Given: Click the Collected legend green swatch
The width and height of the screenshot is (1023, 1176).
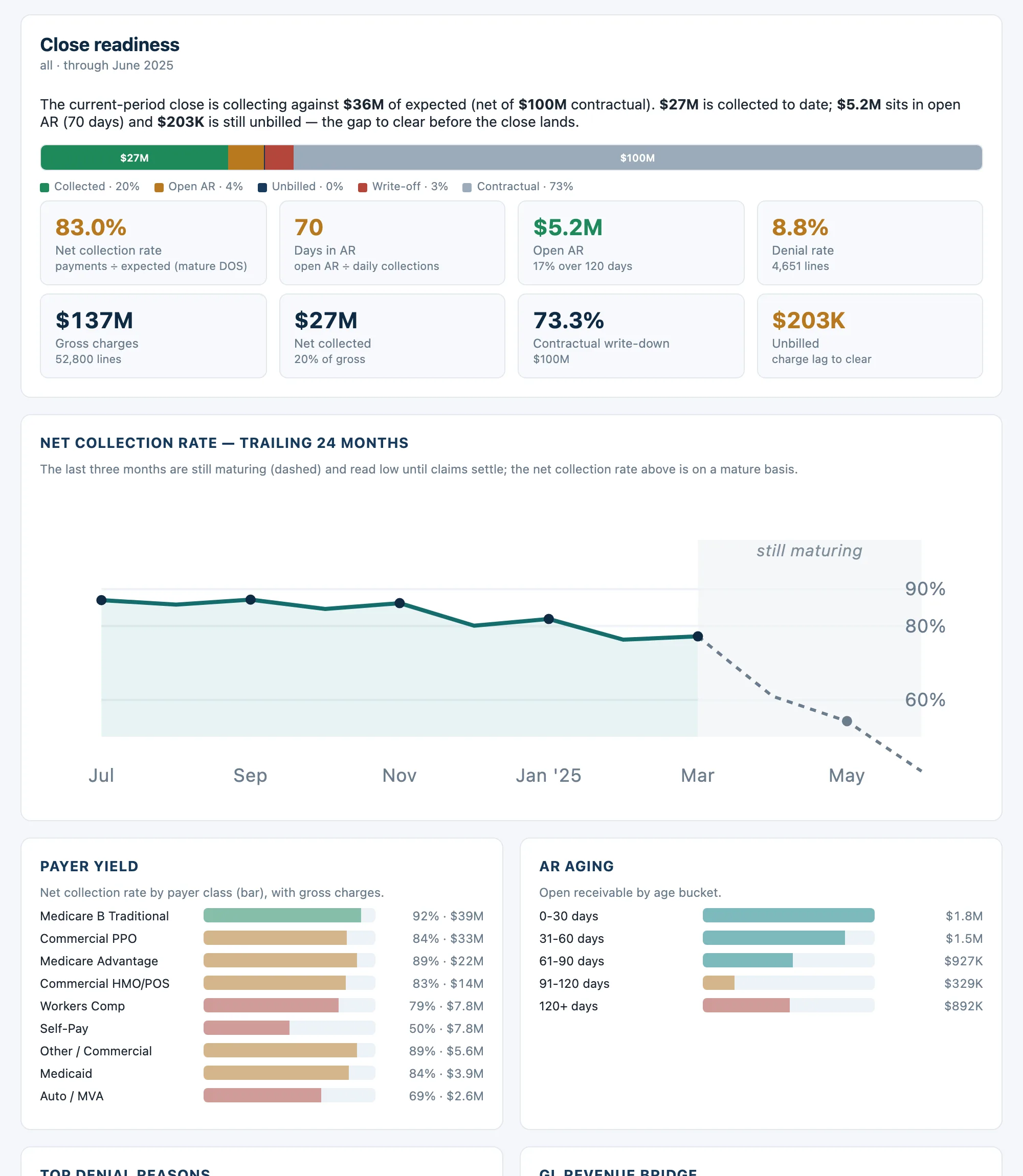Looking at the screenshot, I should click(45, 188).
